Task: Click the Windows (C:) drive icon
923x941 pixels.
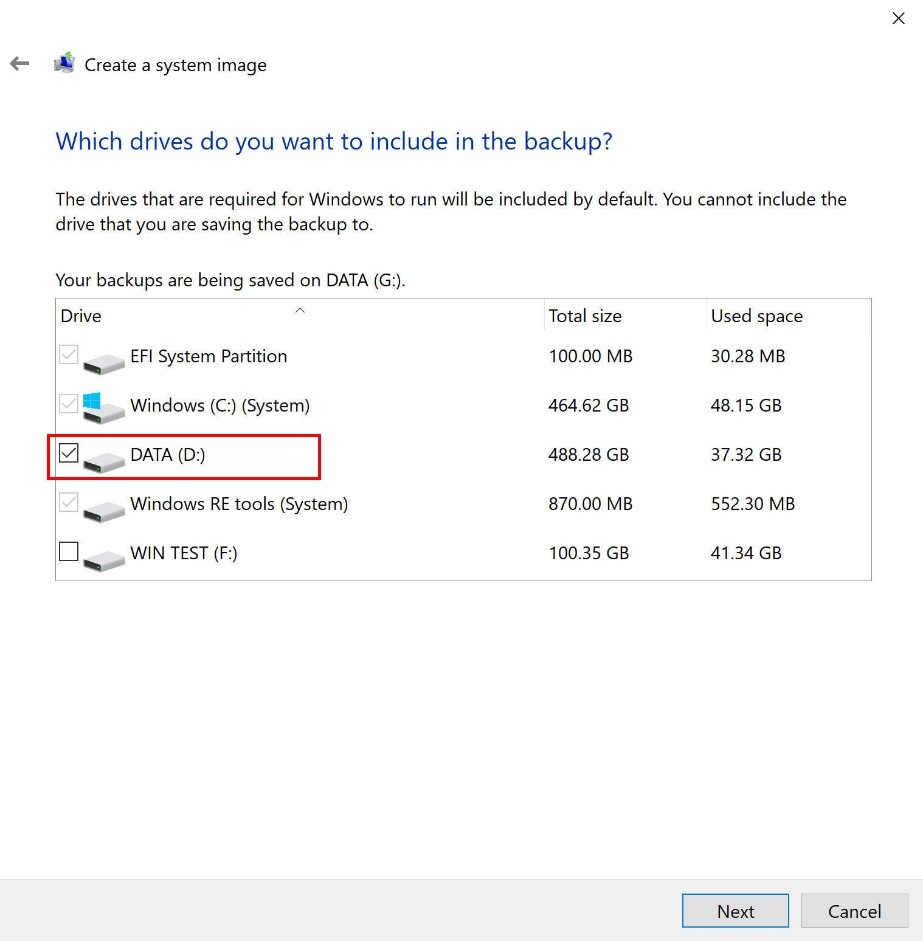Action: tap(104, 408)
